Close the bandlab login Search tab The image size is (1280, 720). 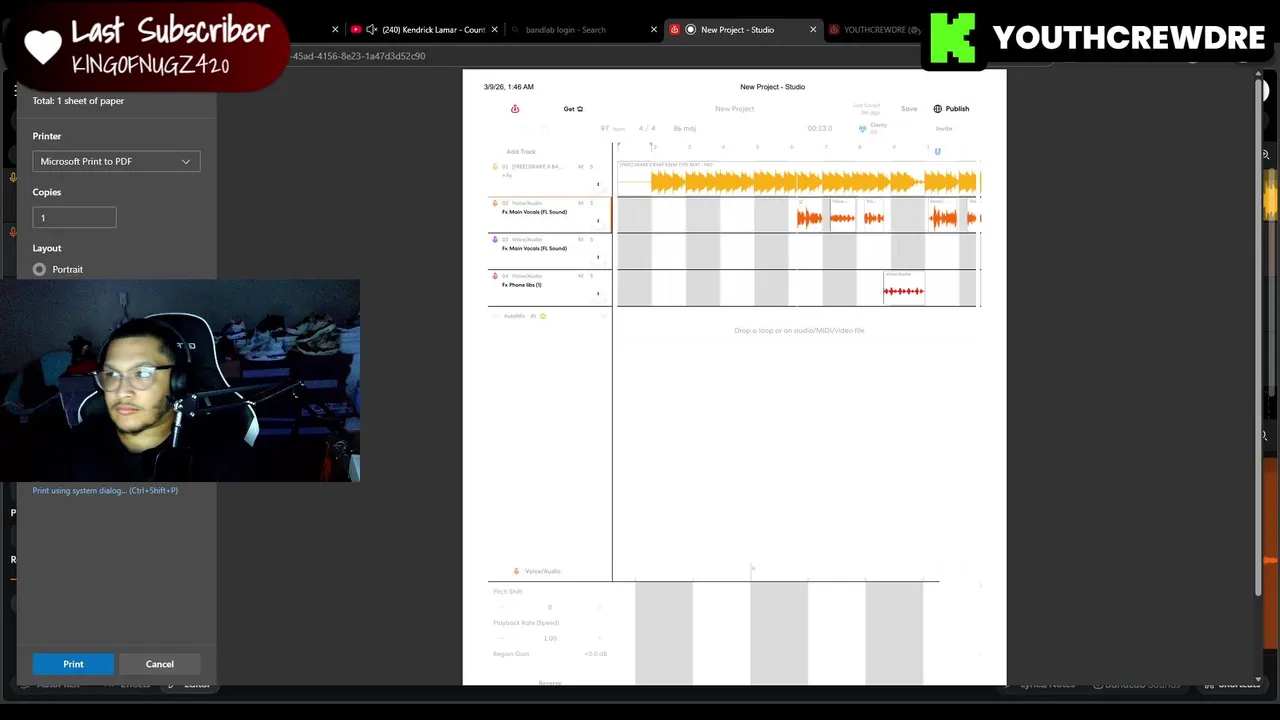pyautogui.click(x=654, y=30)
